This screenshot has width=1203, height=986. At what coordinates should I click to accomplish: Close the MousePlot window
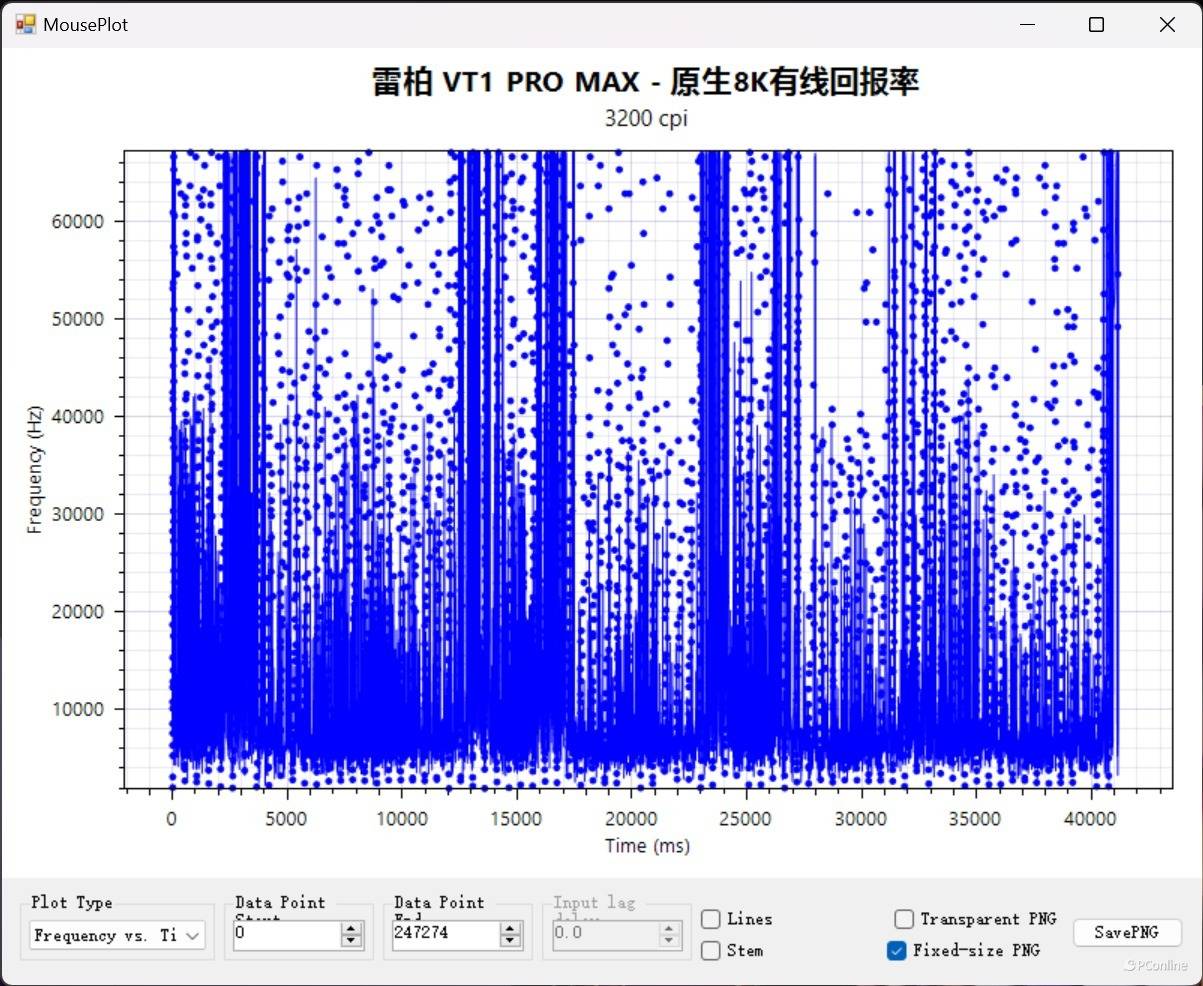(x=1166, y=25)
